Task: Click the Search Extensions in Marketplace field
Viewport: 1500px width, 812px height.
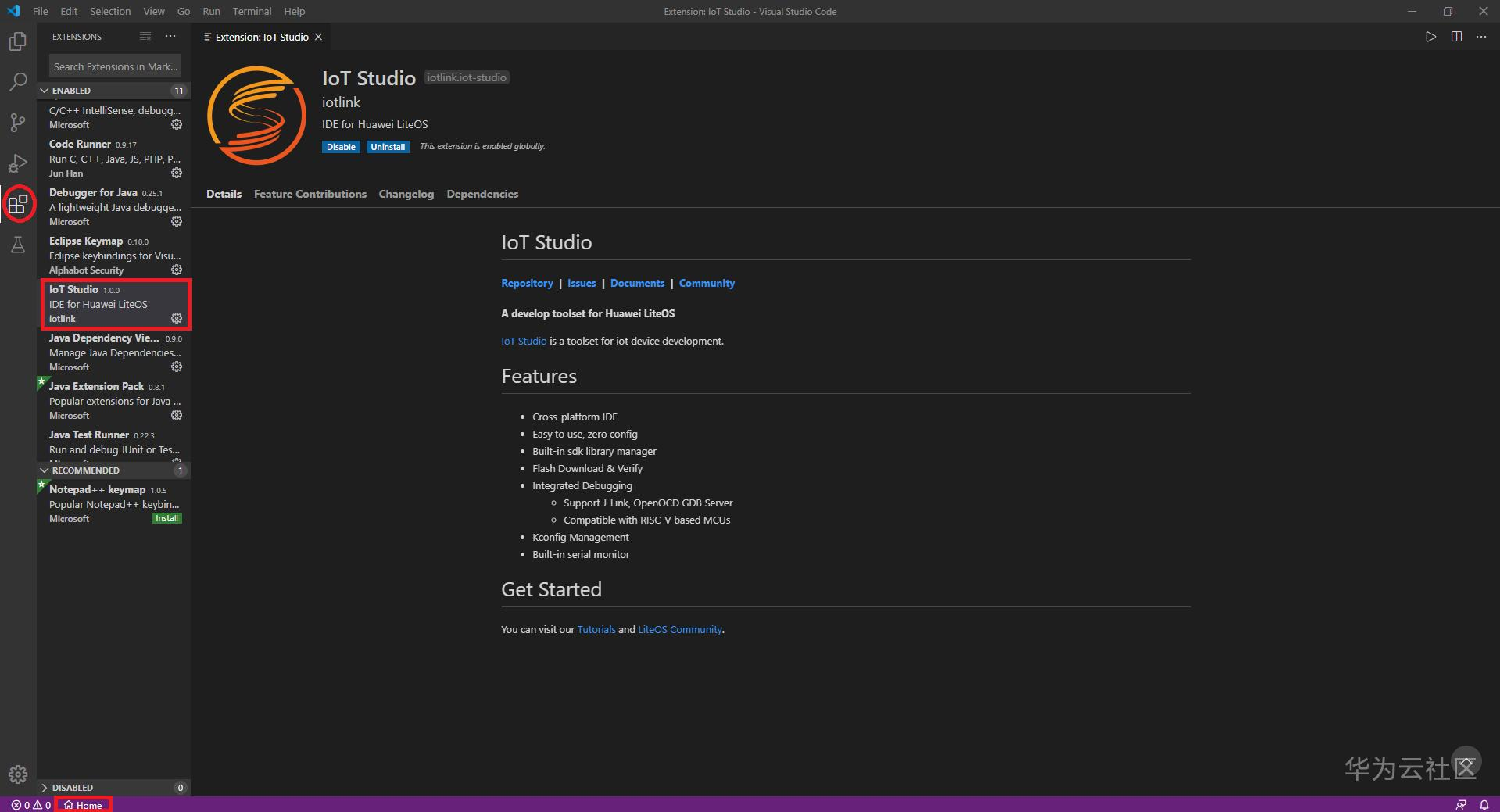Action: click(x=115, y=66)
